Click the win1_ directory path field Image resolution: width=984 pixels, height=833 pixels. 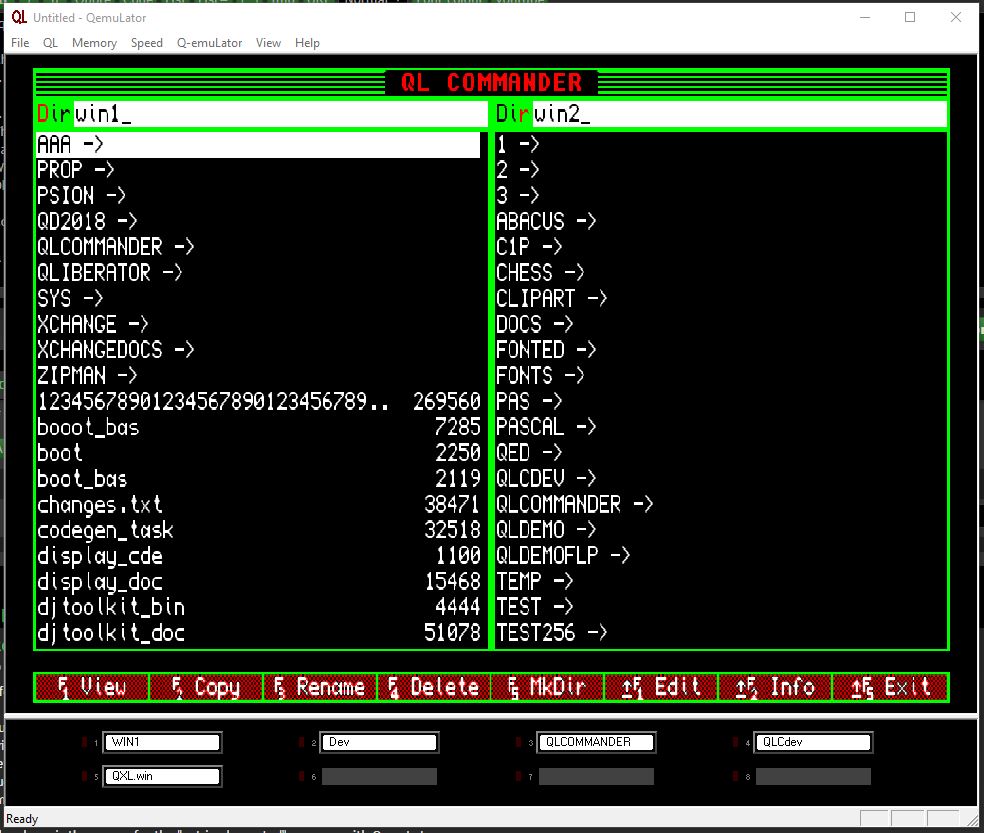click(280, 114)
